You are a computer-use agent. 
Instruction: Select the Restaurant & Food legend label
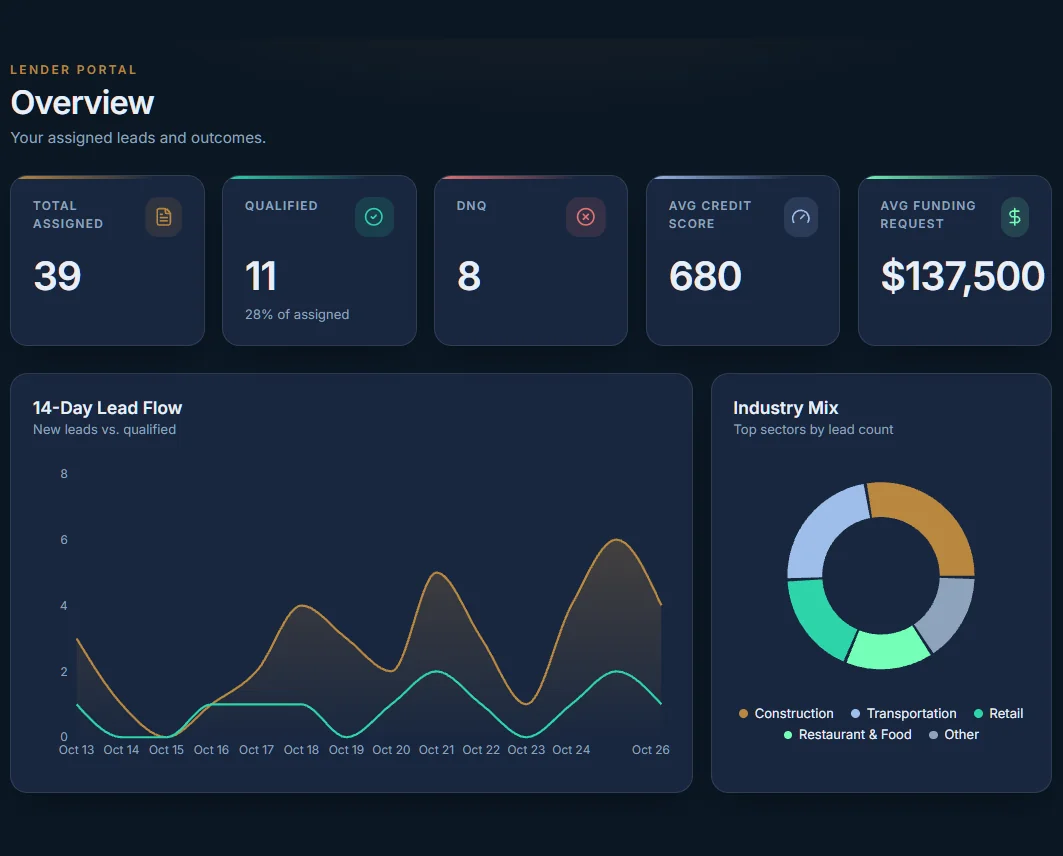tap(855, 735)
